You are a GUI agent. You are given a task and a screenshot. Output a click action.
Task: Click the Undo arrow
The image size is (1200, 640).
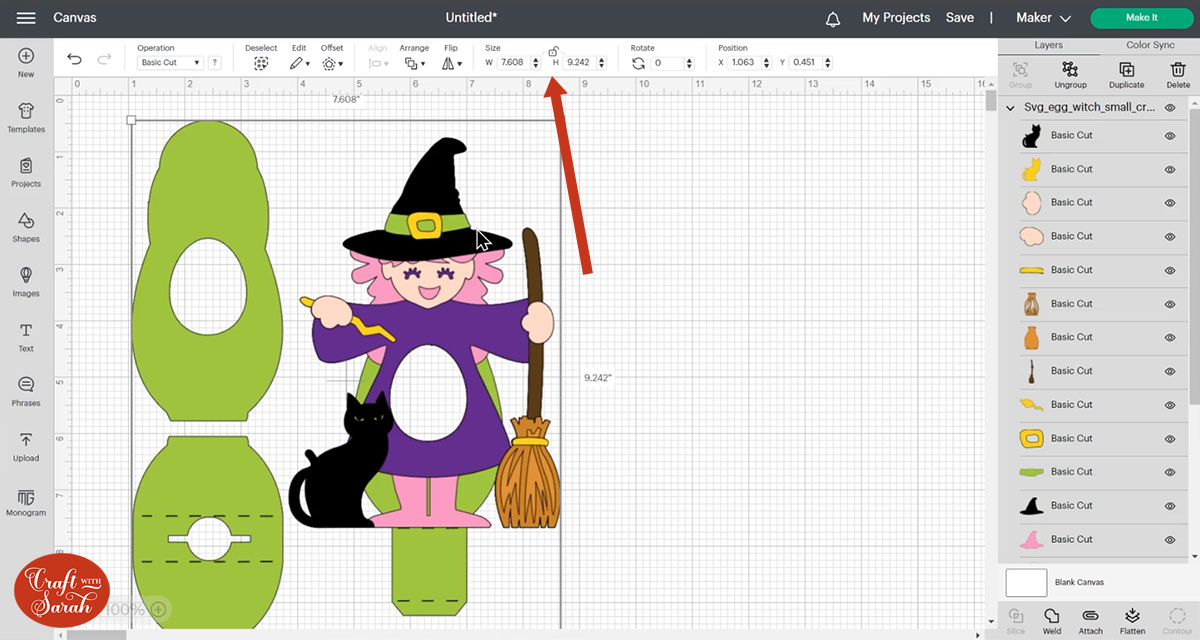pos(75,60)
